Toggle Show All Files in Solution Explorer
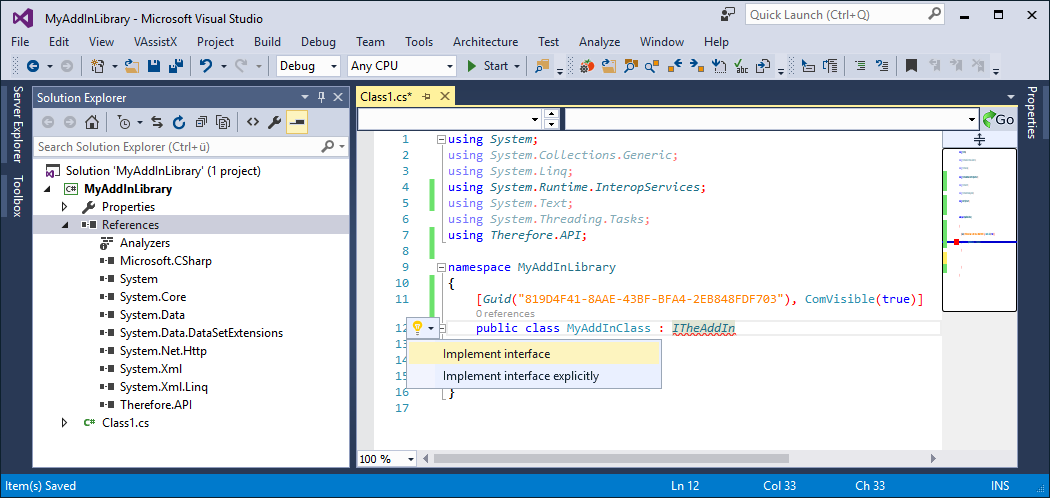Viewport: 1050px width, 498px height. [223, 122]
